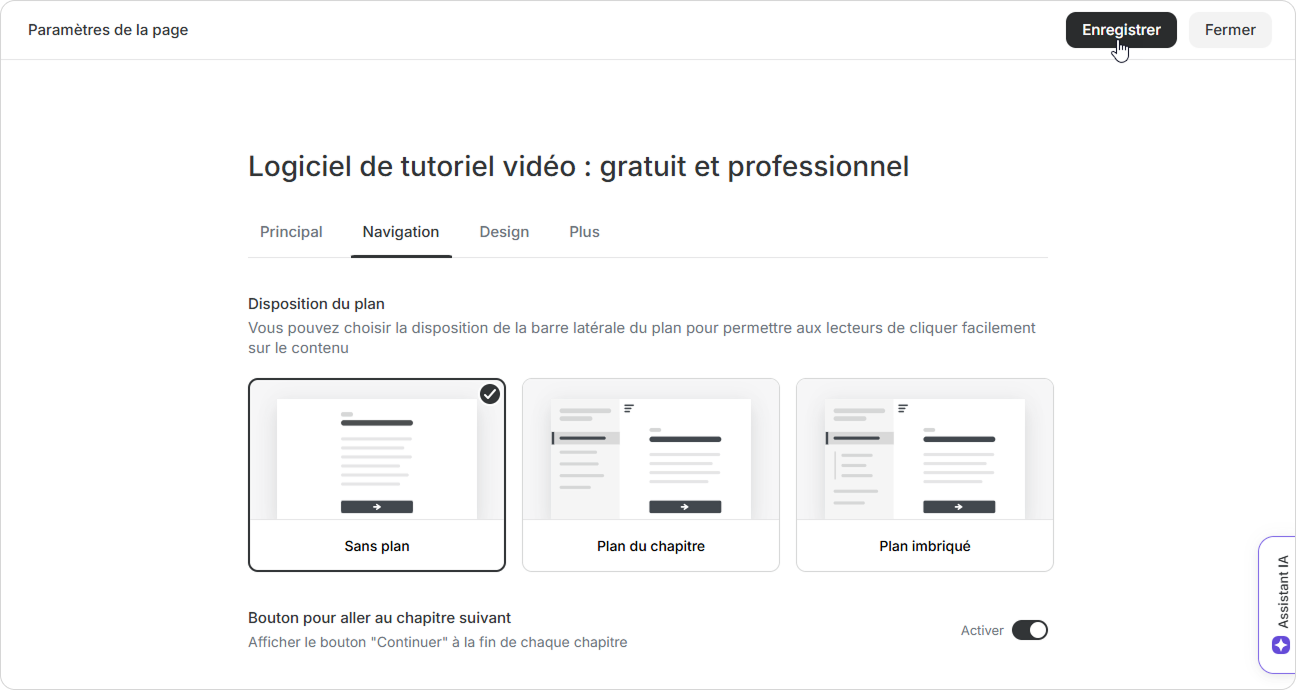1296x690 pixels.
Task: Click the arrow icon in Plan imbriqué preview
Action: pos(959,507)
